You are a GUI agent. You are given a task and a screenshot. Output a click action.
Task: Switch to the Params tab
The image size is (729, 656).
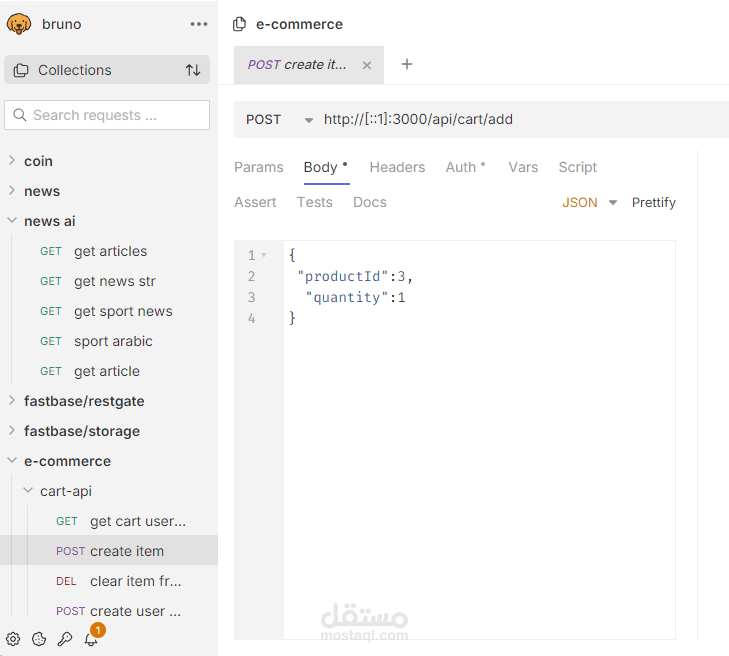pos(258,167)
